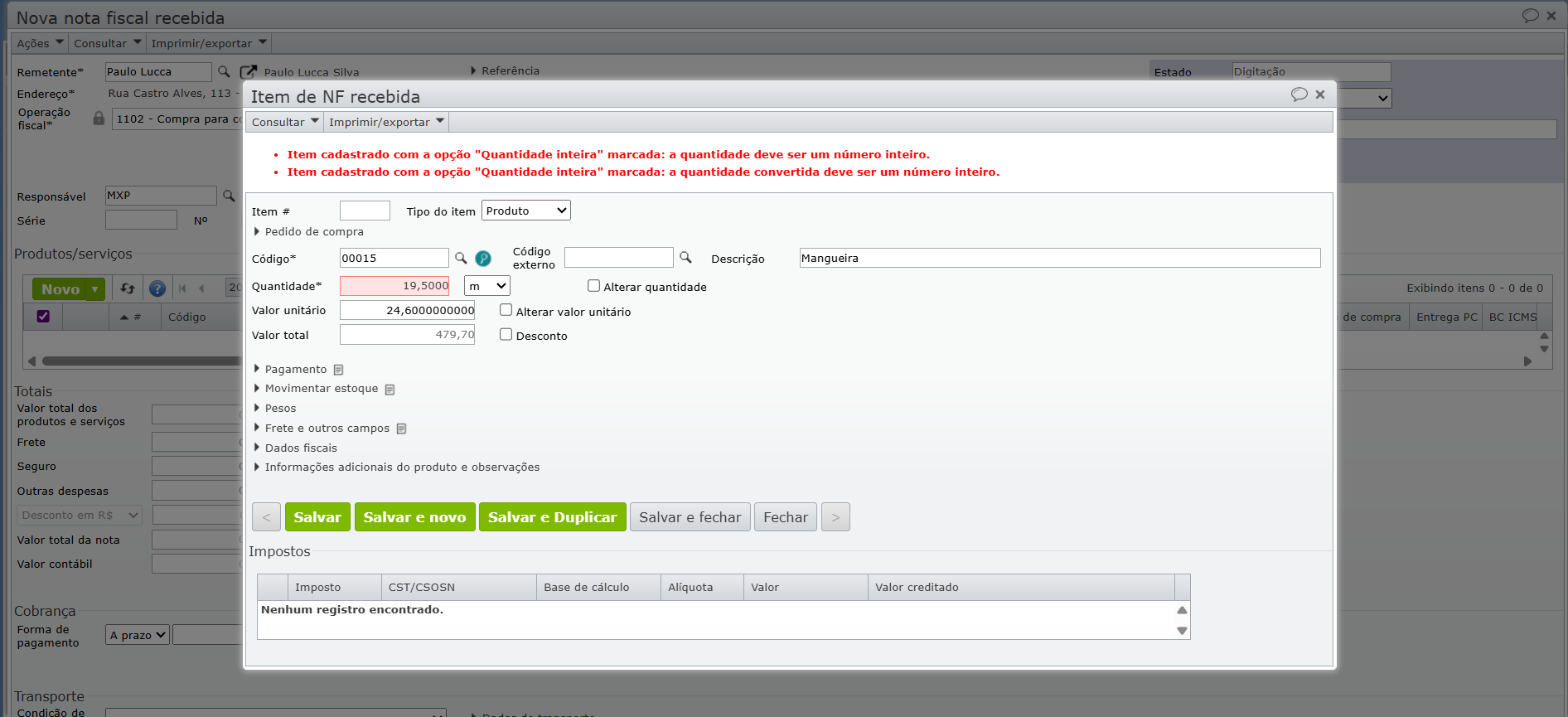Click the down scroll arrow right of Produtos/serviços grid
The width and height of the screenshot is (1568, 717).
1544,349
